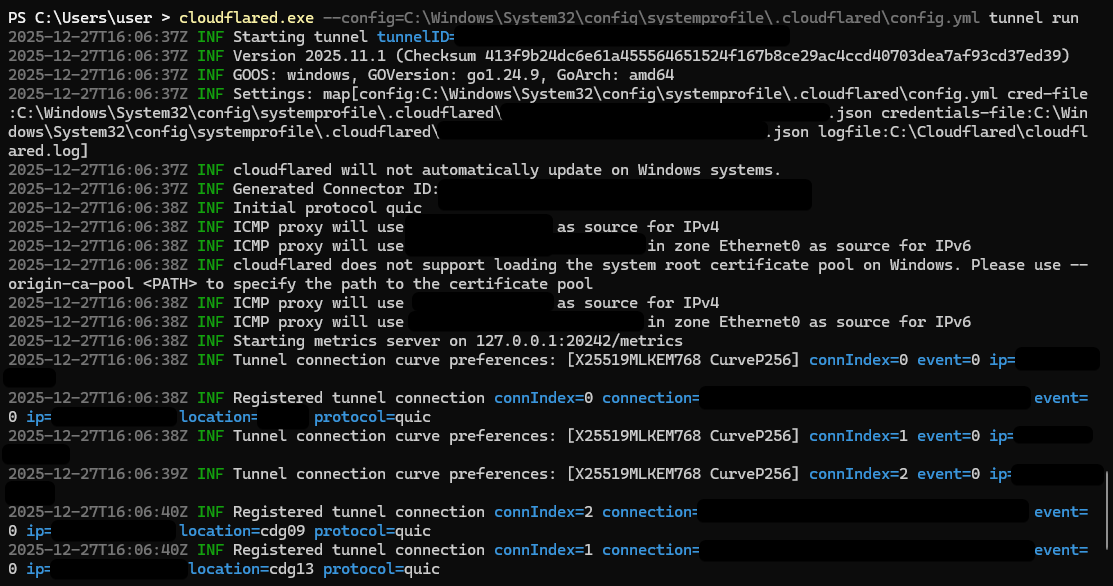Click protocol=quic on the last line
Image resolution: width=1113 pixels, height=586 pixels.
click(x=381, y=569)
